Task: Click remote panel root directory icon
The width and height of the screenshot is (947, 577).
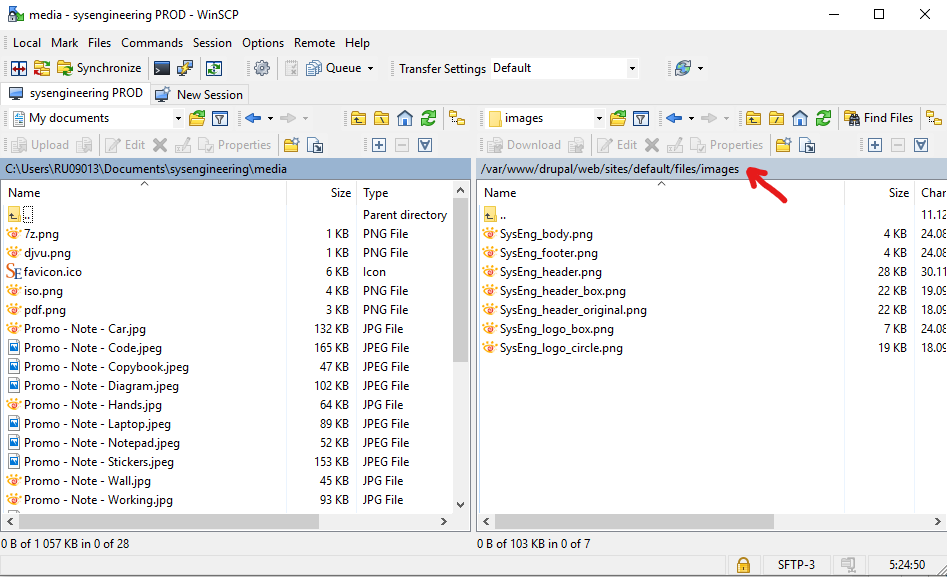Action: [x=776, y=118]
